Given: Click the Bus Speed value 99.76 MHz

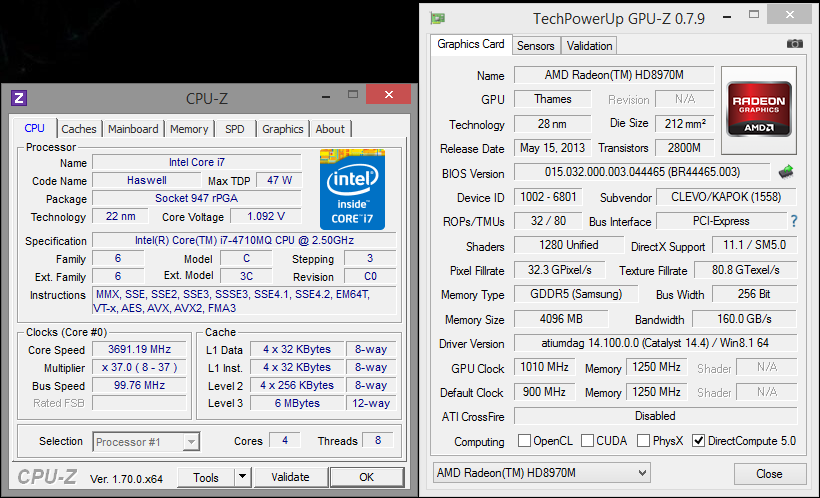Looking at the screenshot, I should point(139,385).
